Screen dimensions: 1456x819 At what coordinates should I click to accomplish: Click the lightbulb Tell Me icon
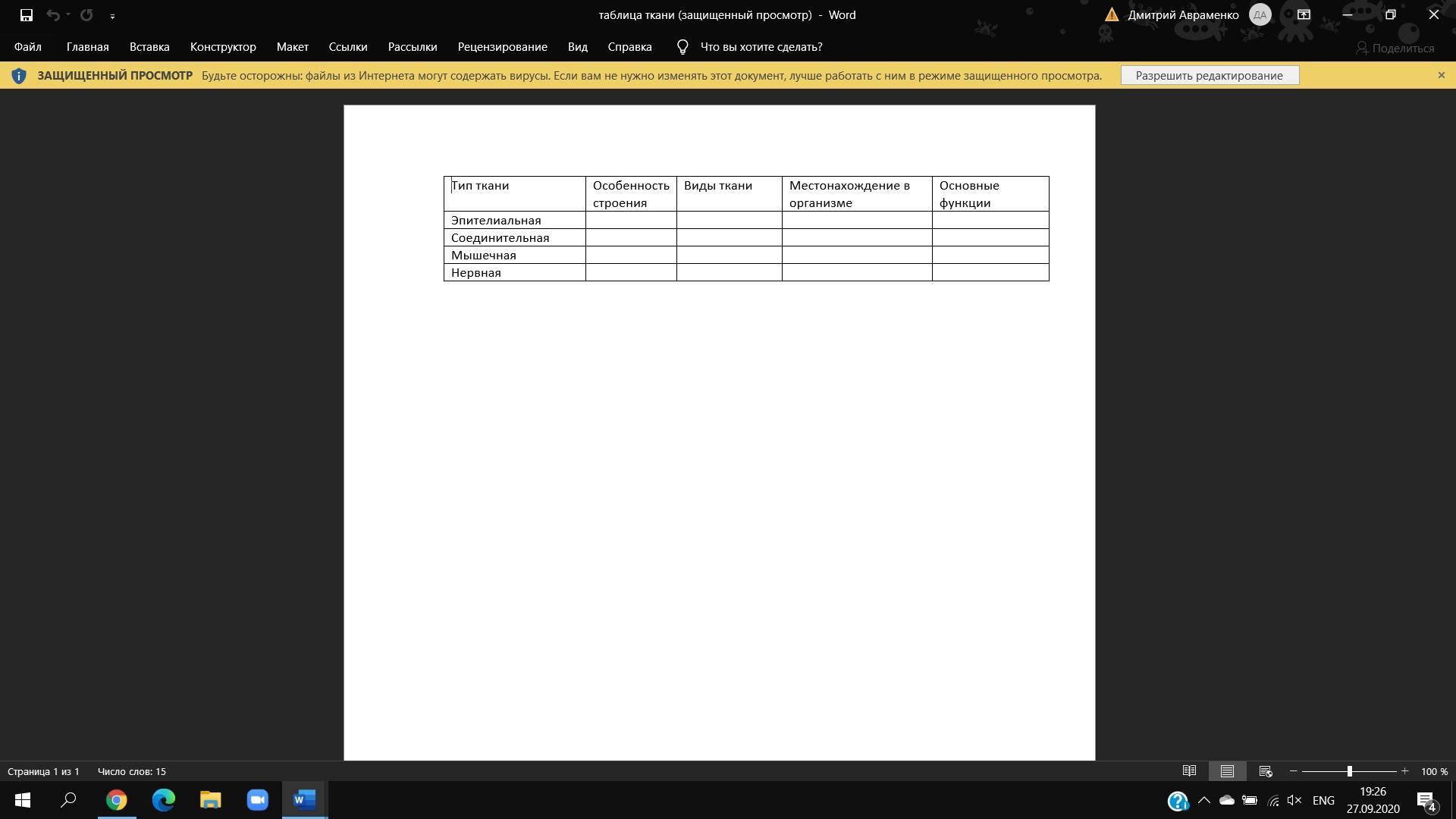(682, 47)
